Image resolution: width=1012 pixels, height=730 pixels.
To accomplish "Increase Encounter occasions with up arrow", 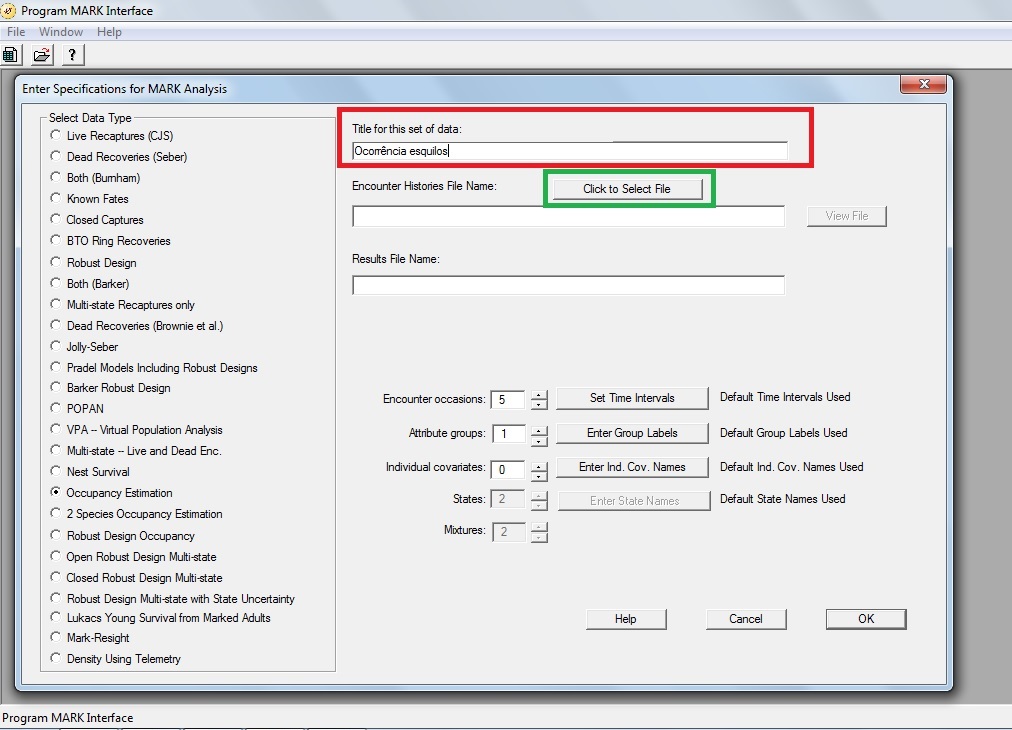I will pos(539,394).
